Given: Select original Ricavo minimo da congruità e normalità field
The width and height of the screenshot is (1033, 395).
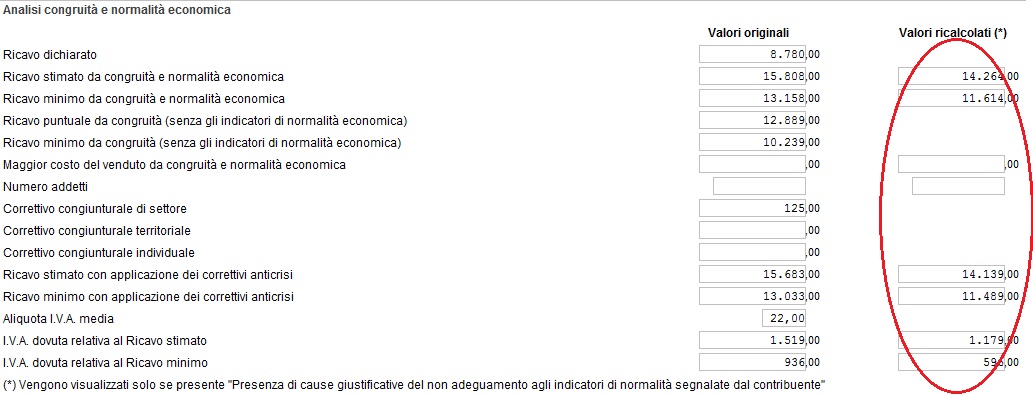Looking at the screenshot, I should (752, 98).
